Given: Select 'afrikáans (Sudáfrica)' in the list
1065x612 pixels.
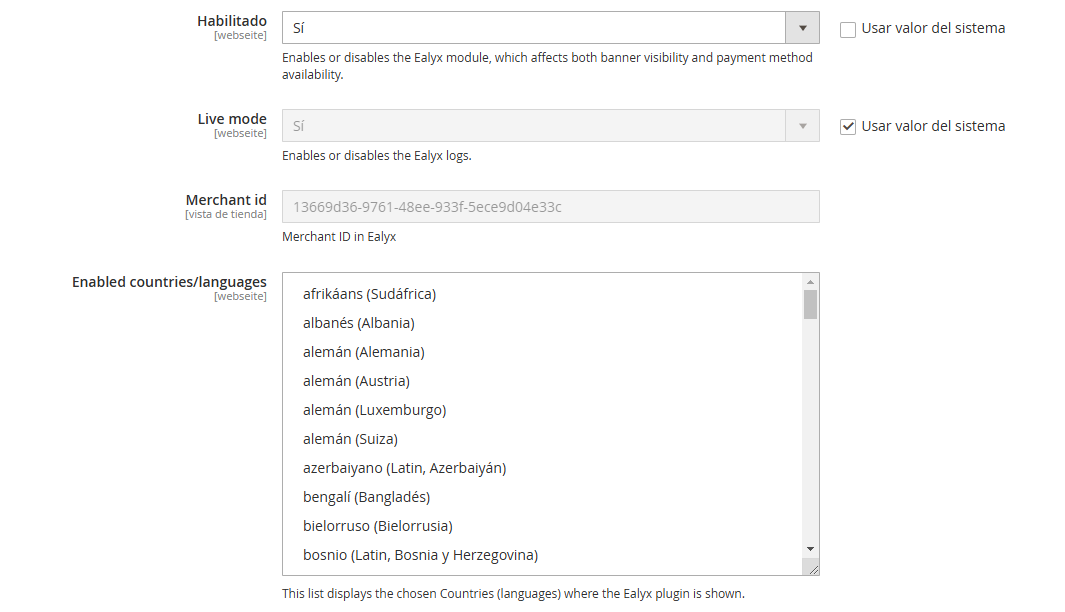Looking at the screenshot, I should (x=369, y=294).
